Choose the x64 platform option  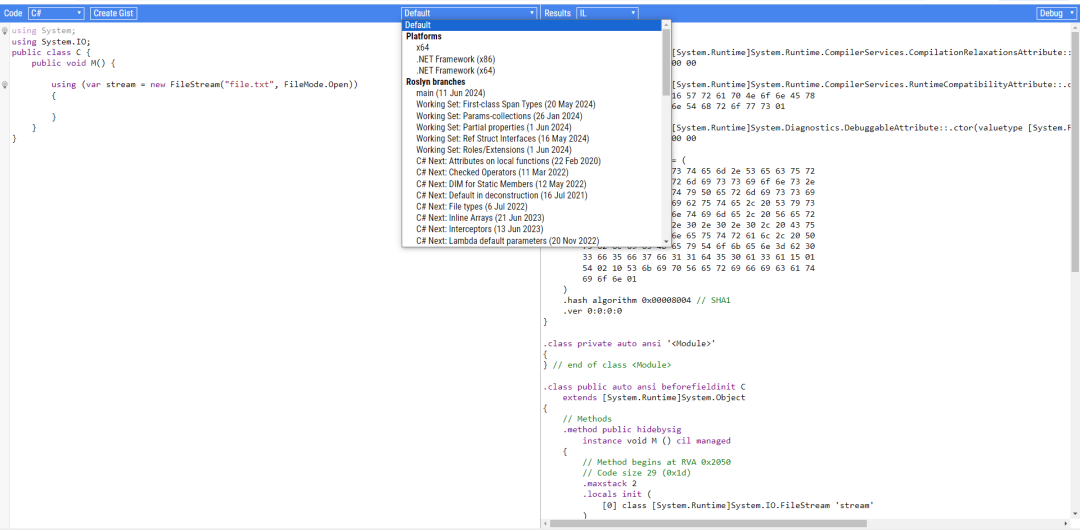coord(423,47)
